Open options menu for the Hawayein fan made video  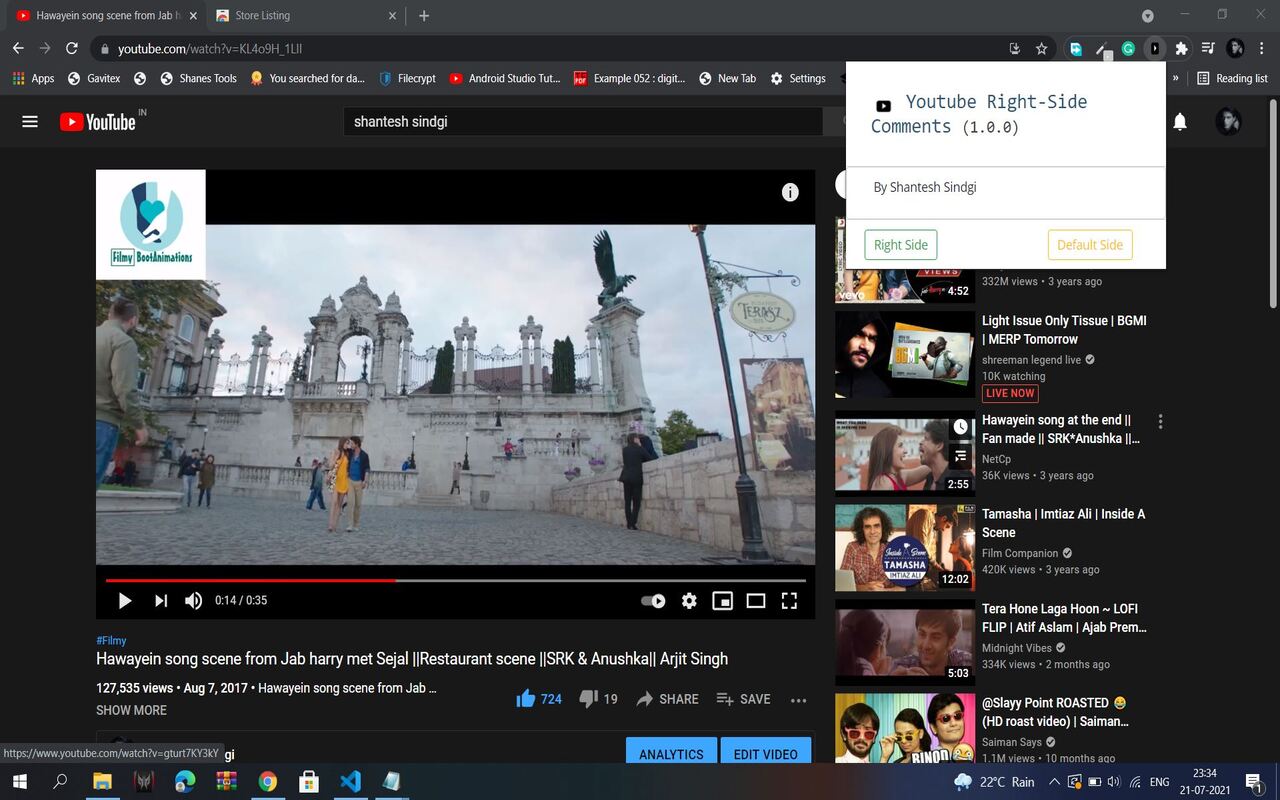pyautogui.click(x=1160, y=422)
